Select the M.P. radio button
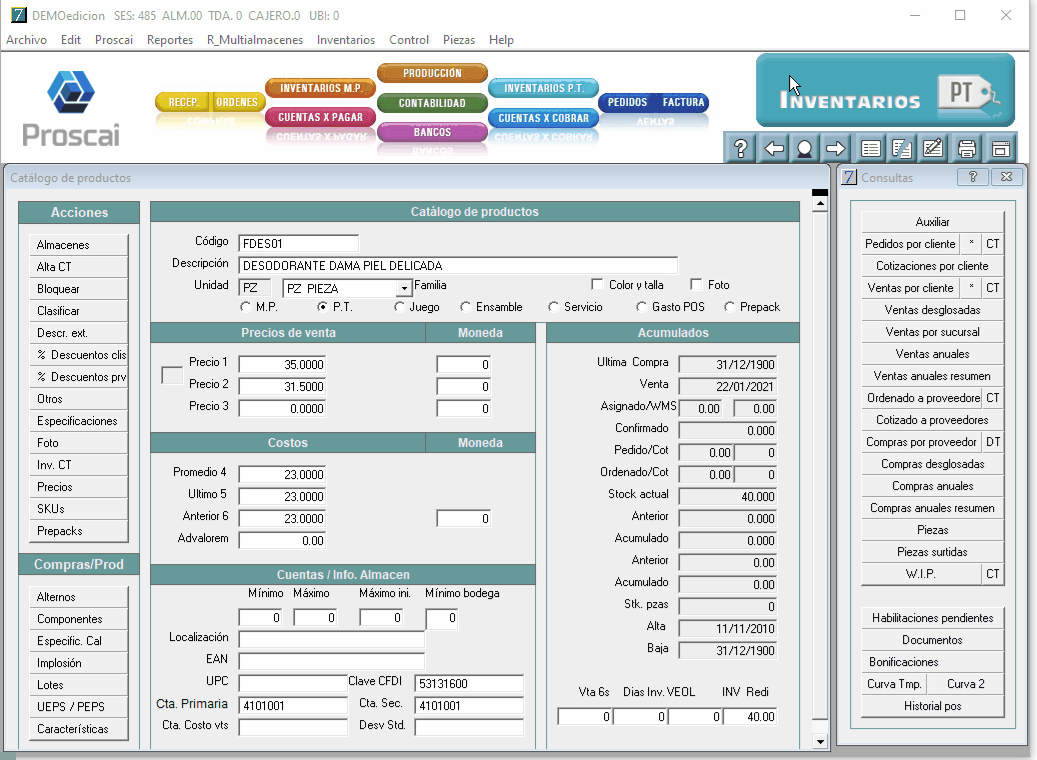This screenshot has height=760, width=1037. pyautogui.click(x=245, y=307)
